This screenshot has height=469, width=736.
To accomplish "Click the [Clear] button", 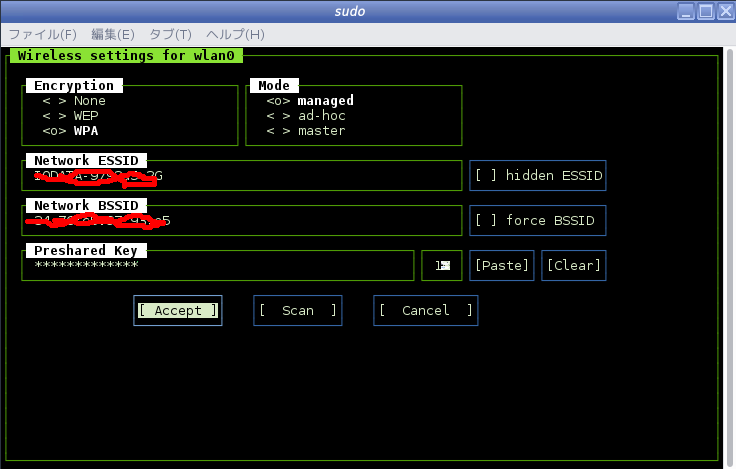I will [574, 266].
